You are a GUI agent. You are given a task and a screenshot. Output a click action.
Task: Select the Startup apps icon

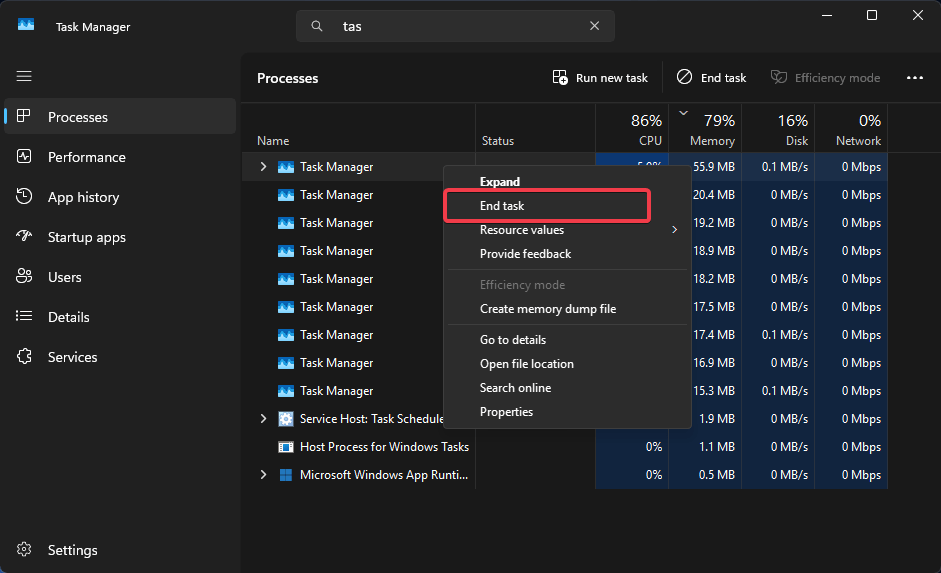(25, 237)
